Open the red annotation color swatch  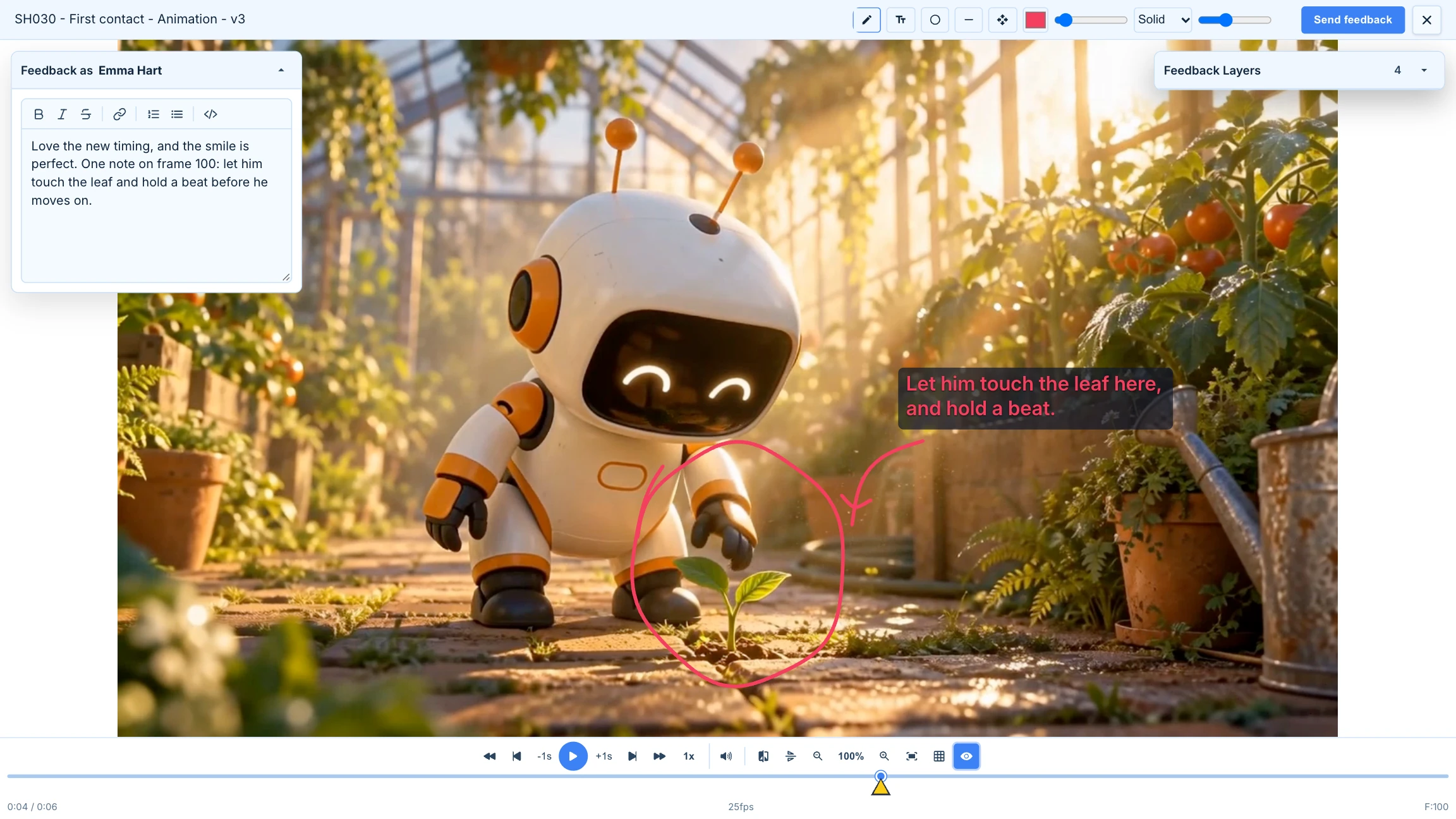[x=1035, y=20]
